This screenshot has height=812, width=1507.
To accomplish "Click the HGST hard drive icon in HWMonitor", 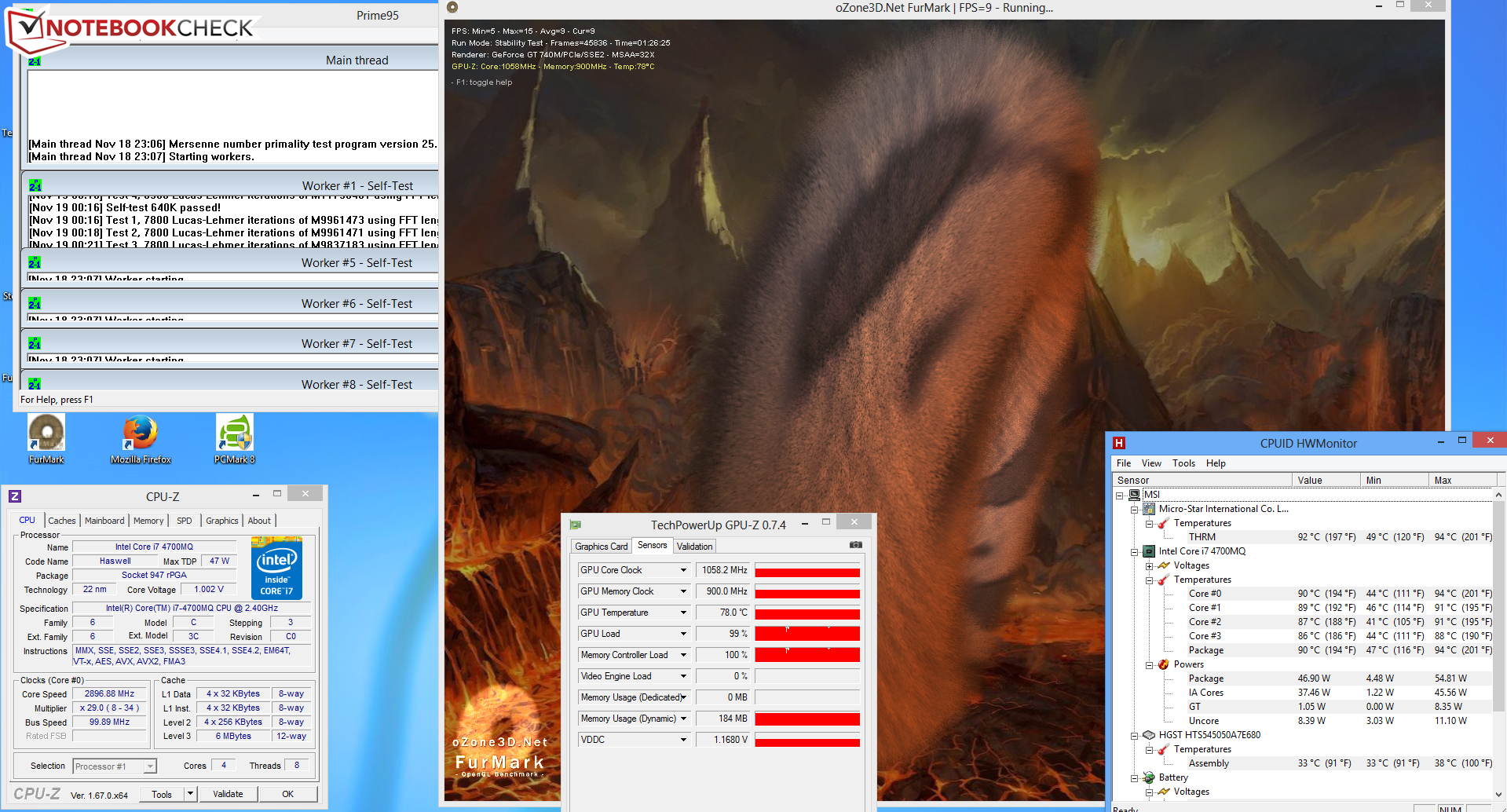I will pyautogui.click(x=1149, y=735).
